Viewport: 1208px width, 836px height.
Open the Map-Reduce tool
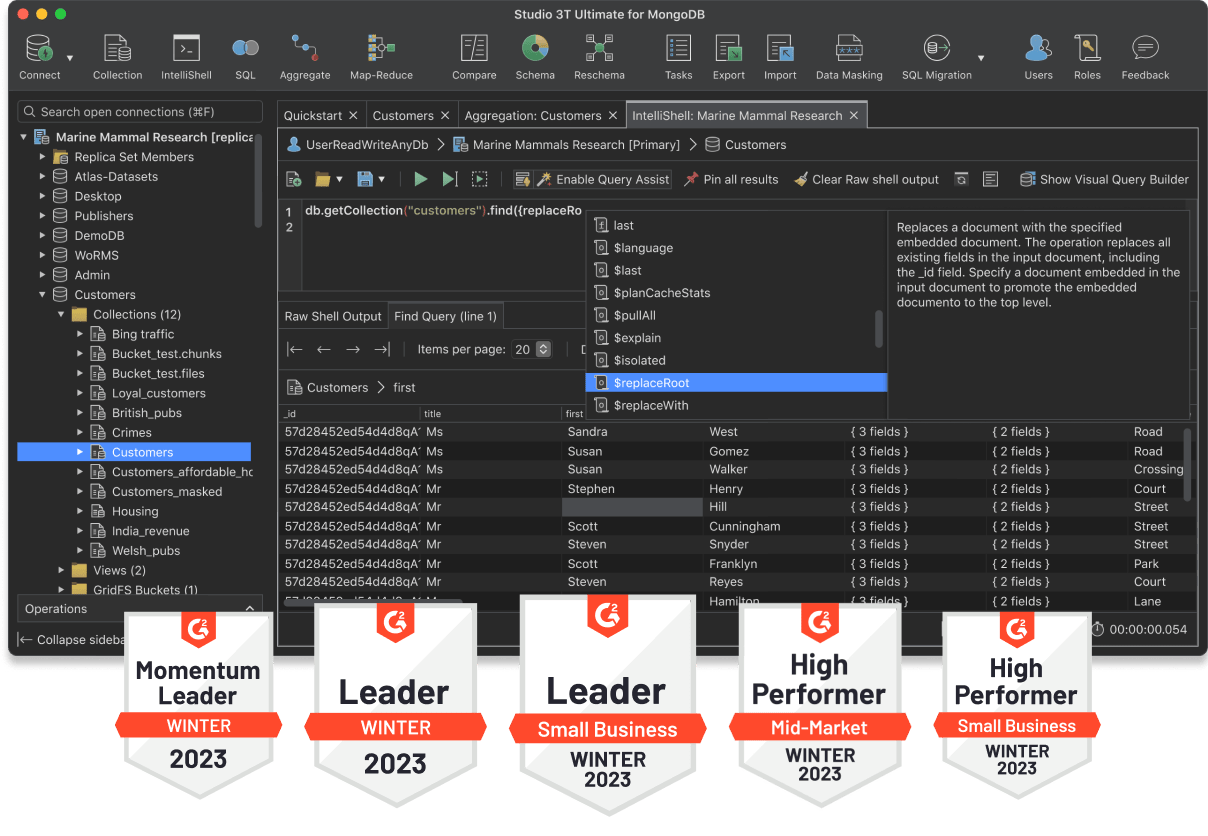pos(381,57)
